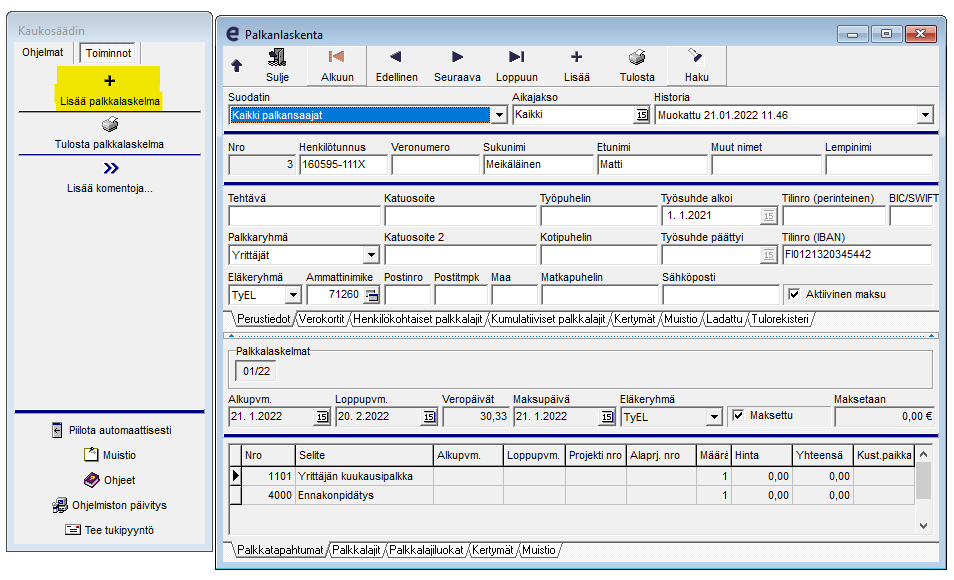The image size is (954, 580).
Task: Add a new record with Lisää
Action: click(576, 57)
